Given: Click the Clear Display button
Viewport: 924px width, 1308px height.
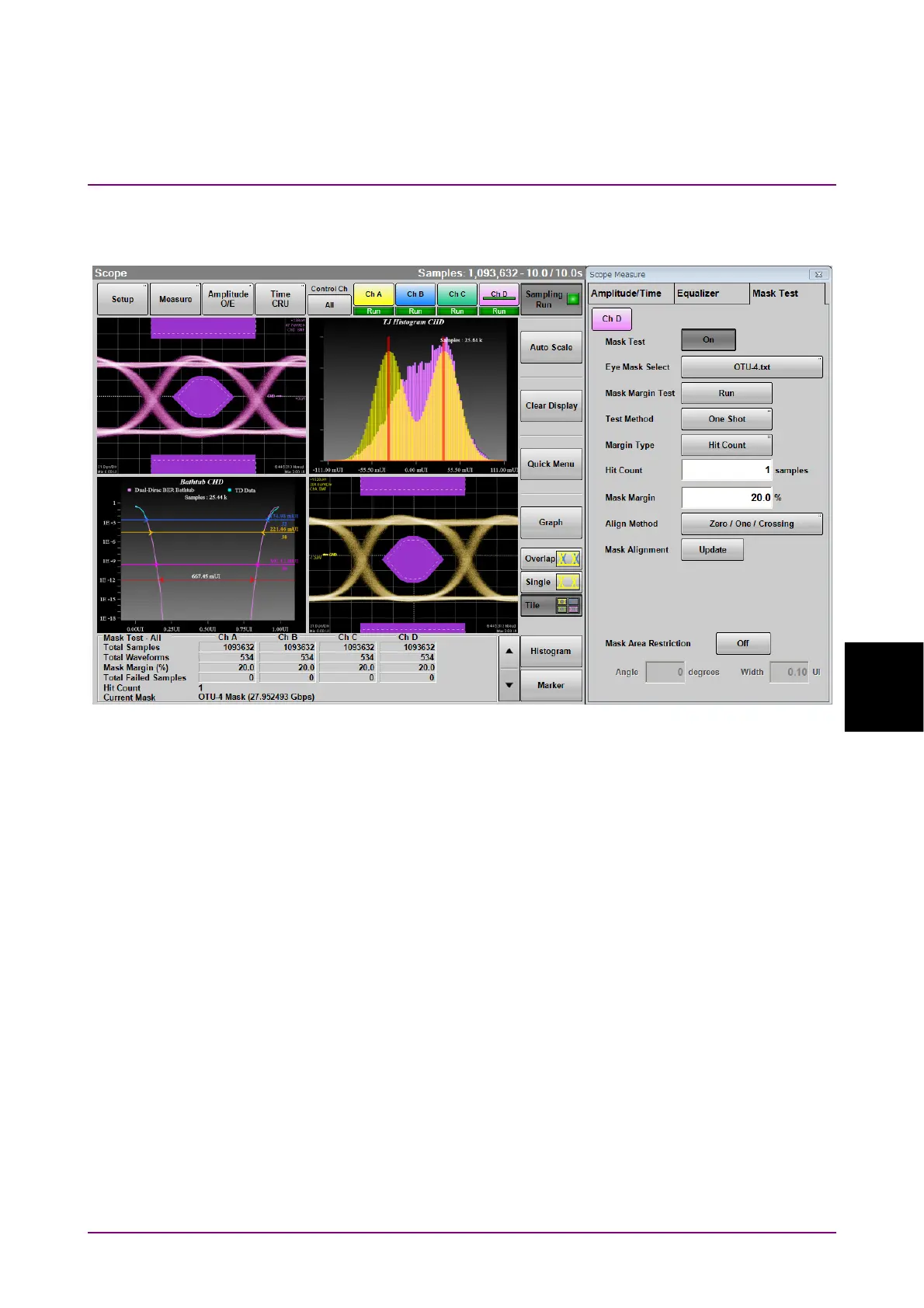Looking at the screenshot, I should [551, 405].
